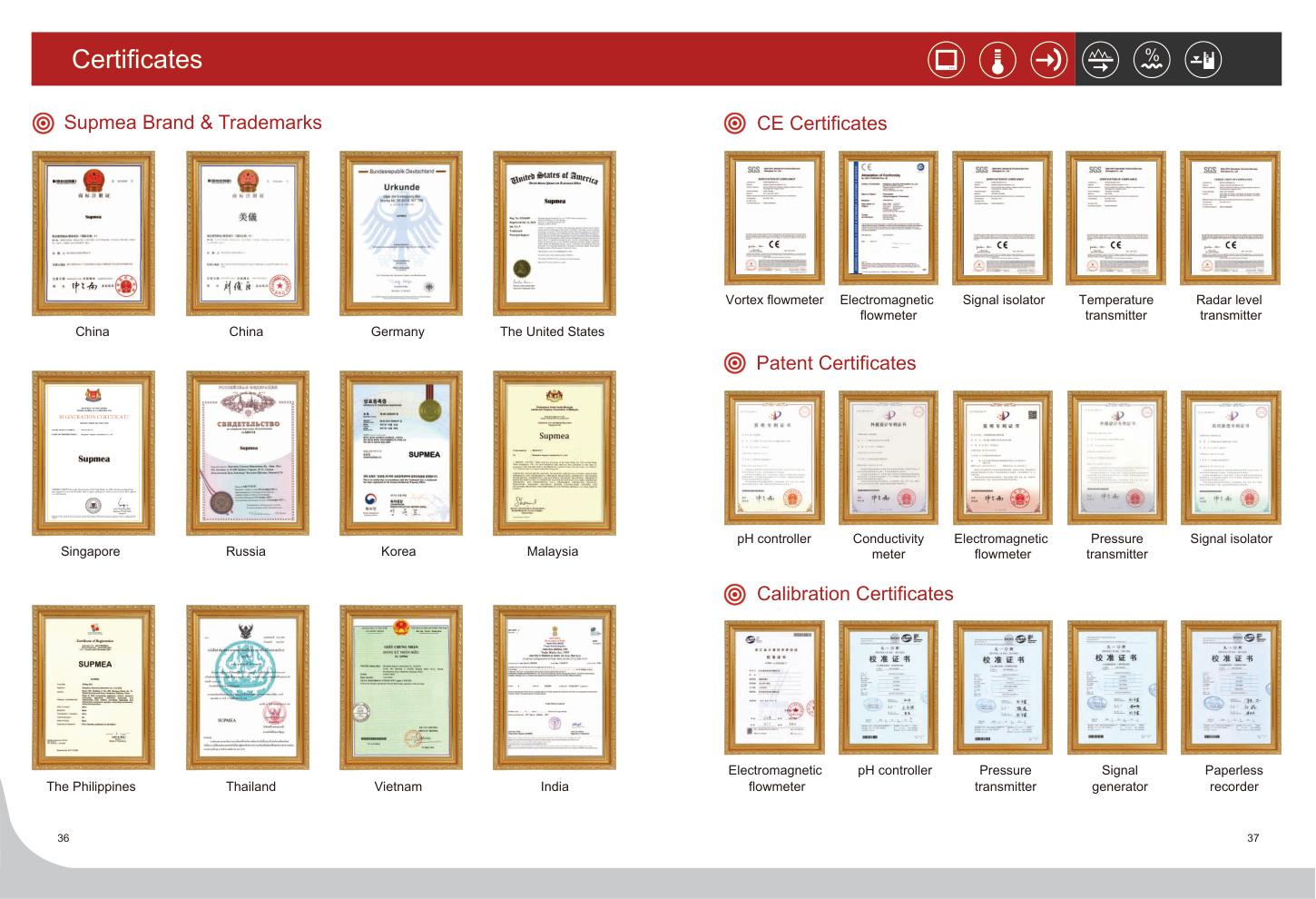Image resolution: width=1316 pixels, height=899 pixels.
Task: Open the Conductivity meter patent certificate
Action: (x=889, y=458)
